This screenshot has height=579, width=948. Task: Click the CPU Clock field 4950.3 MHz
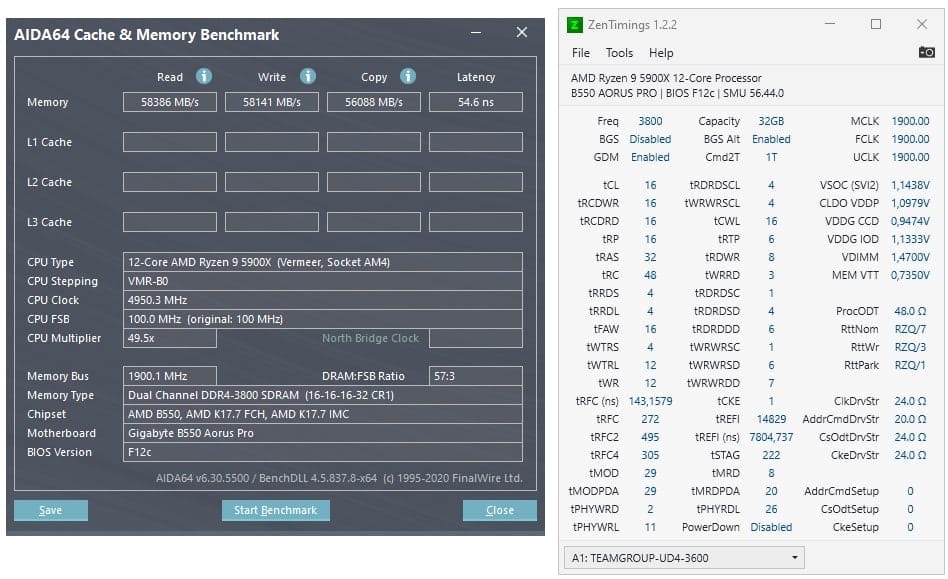pos(323,300)
